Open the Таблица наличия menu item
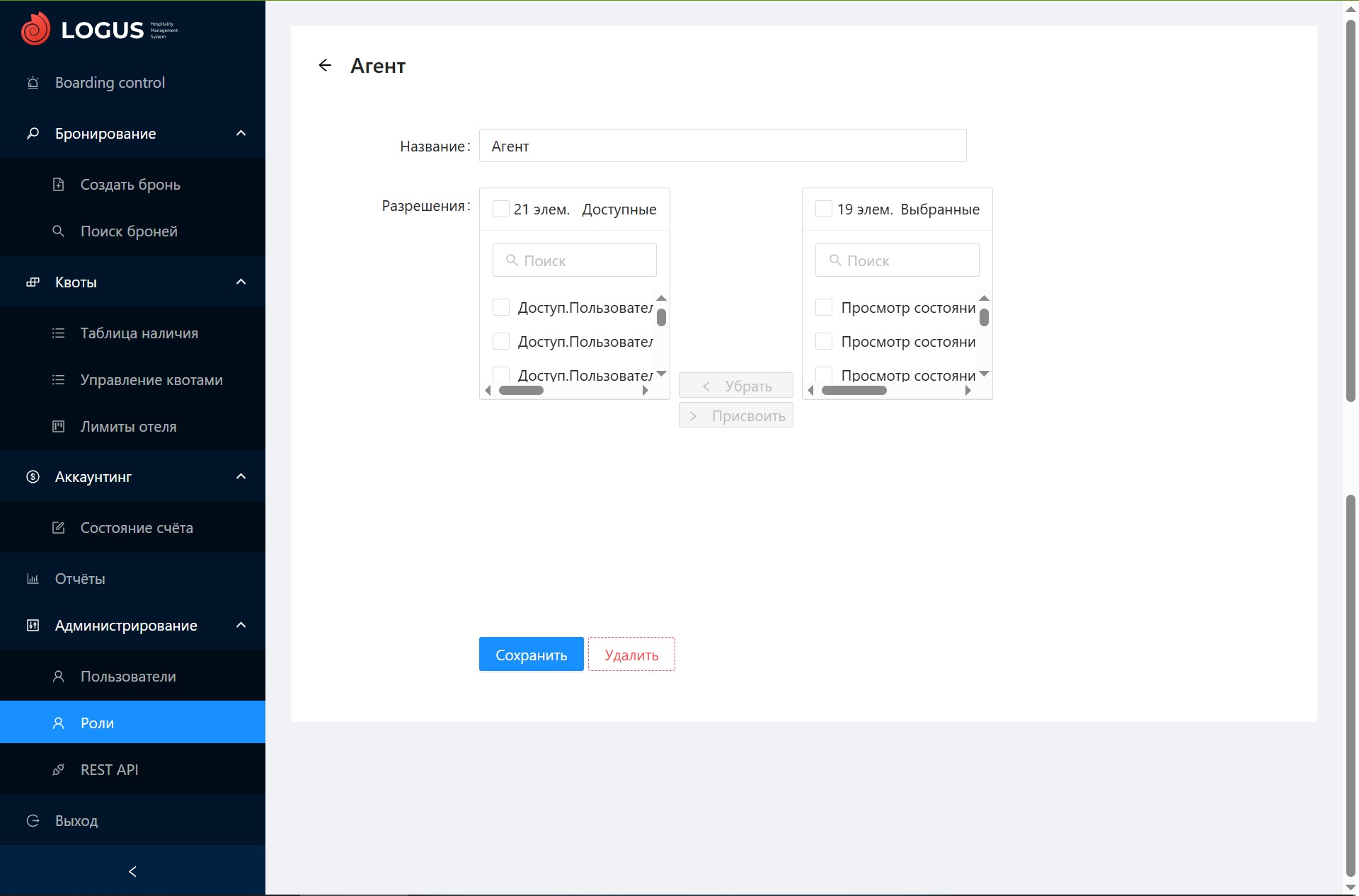 pyautogui.click(x=139, y=333)
